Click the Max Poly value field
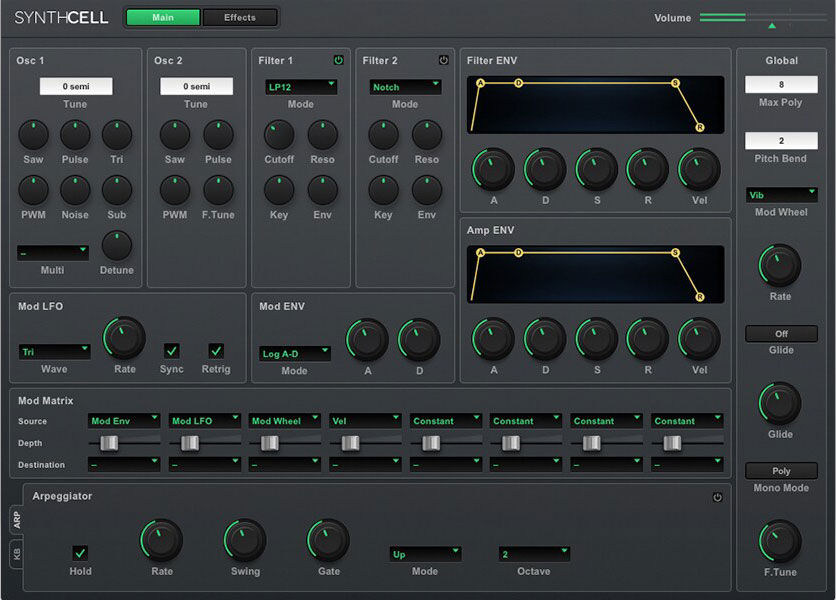This screenshot has width=836, height=600. [781, 84]
